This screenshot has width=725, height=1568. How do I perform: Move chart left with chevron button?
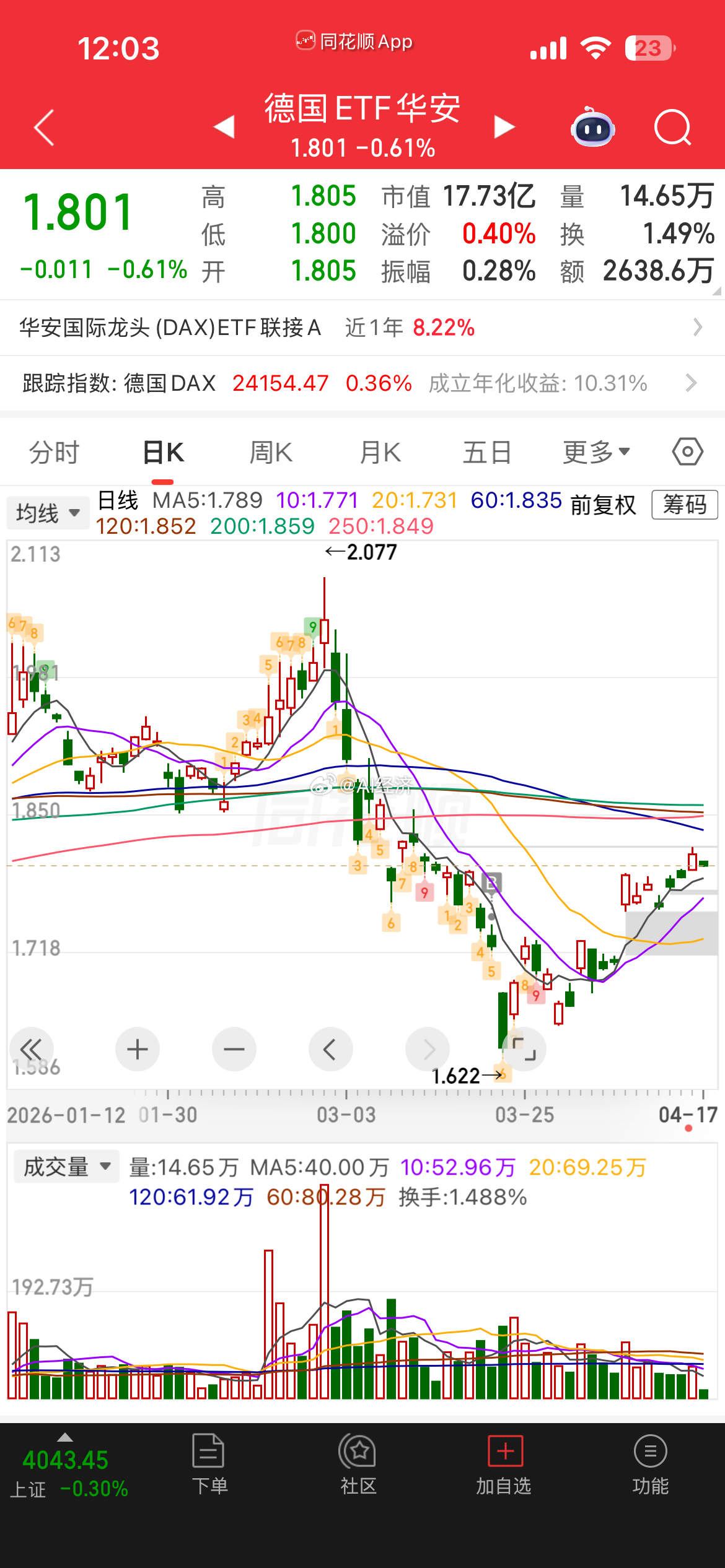tap(330, 1049)
